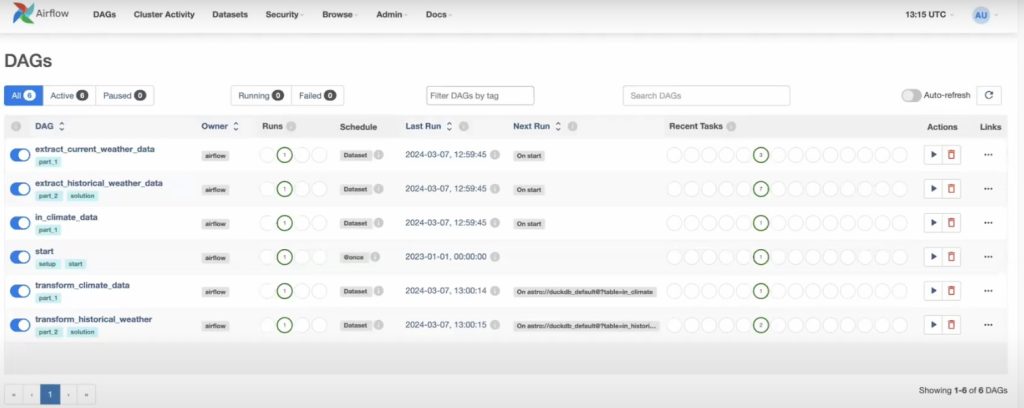
Task: Trigger the extract_current_weather_data DAG play button
Action: pos(934,155)
